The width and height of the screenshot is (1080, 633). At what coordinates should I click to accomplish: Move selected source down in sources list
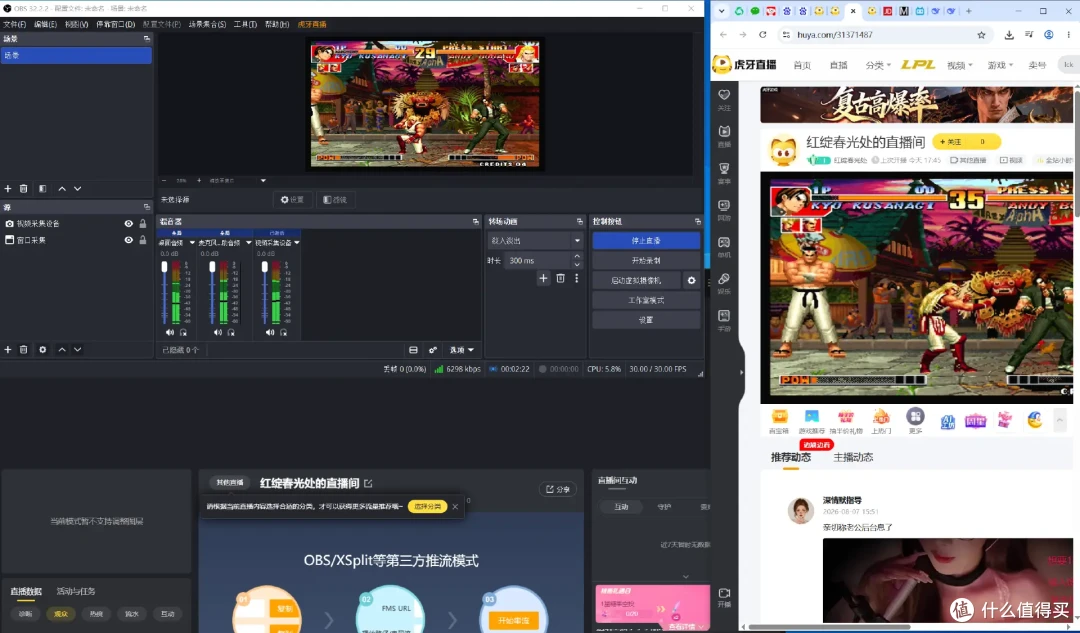click(77, 350)
